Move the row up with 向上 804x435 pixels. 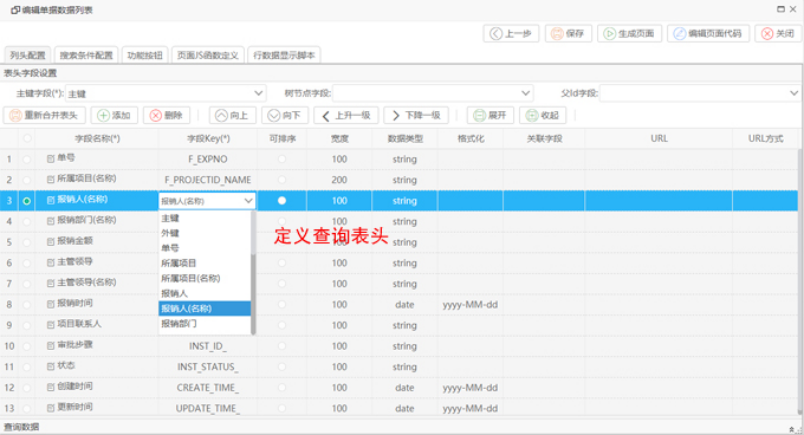(x=232, y=115)
